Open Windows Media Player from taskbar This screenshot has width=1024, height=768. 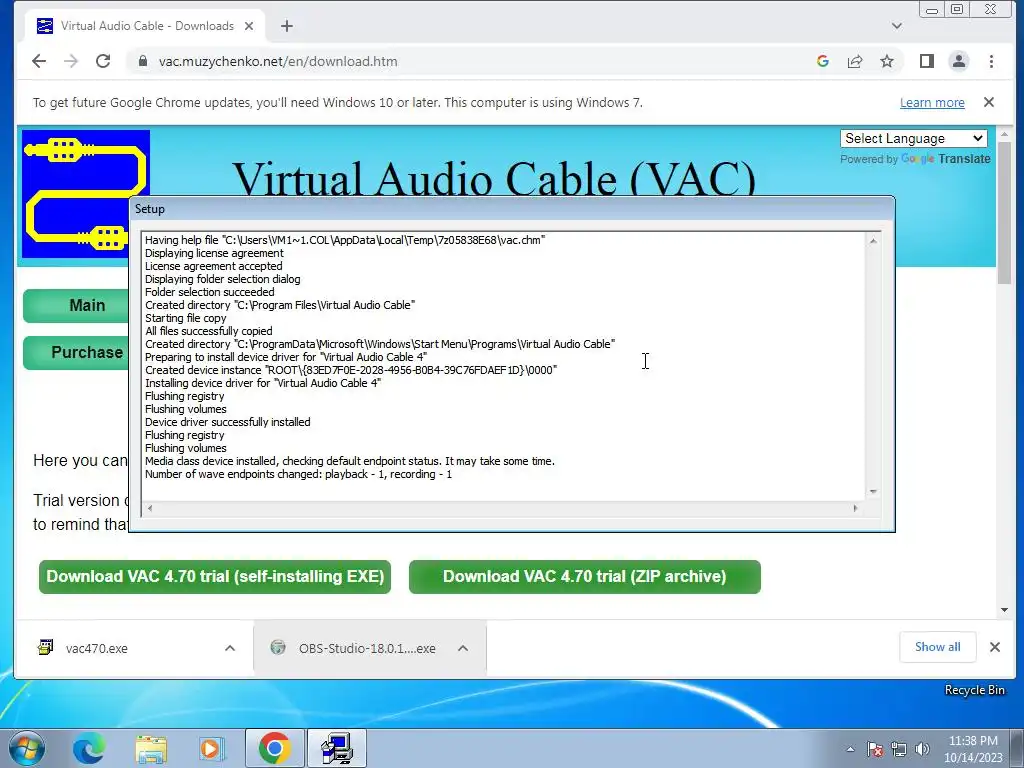pos(212,748)
